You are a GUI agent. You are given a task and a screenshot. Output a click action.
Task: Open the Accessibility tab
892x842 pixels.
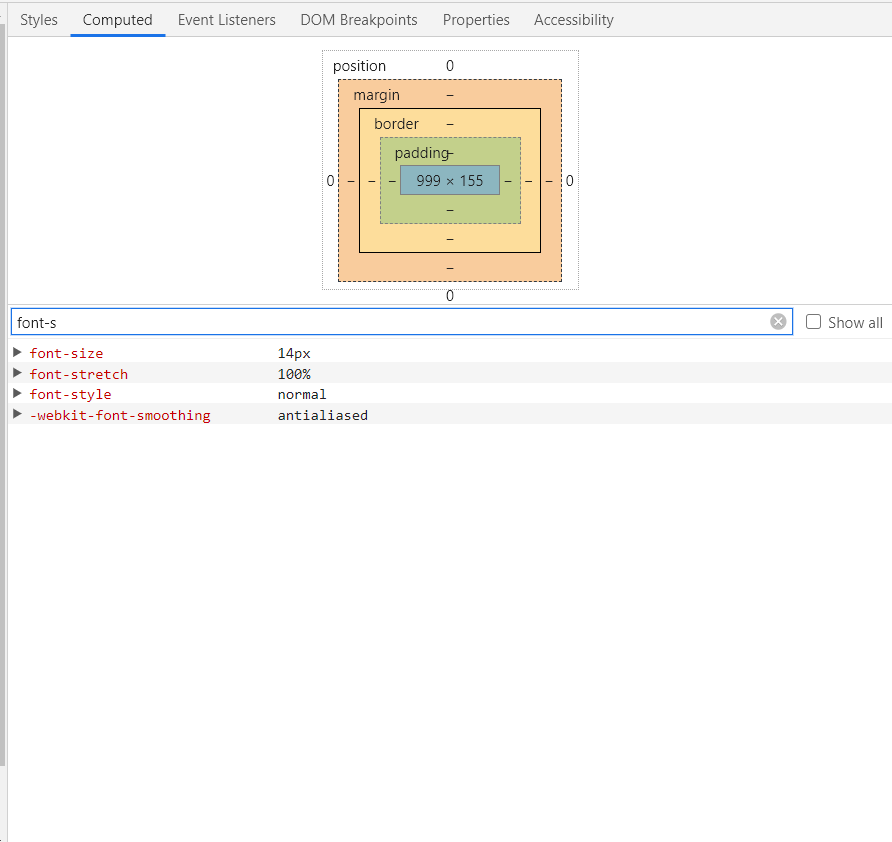(573, 20)
